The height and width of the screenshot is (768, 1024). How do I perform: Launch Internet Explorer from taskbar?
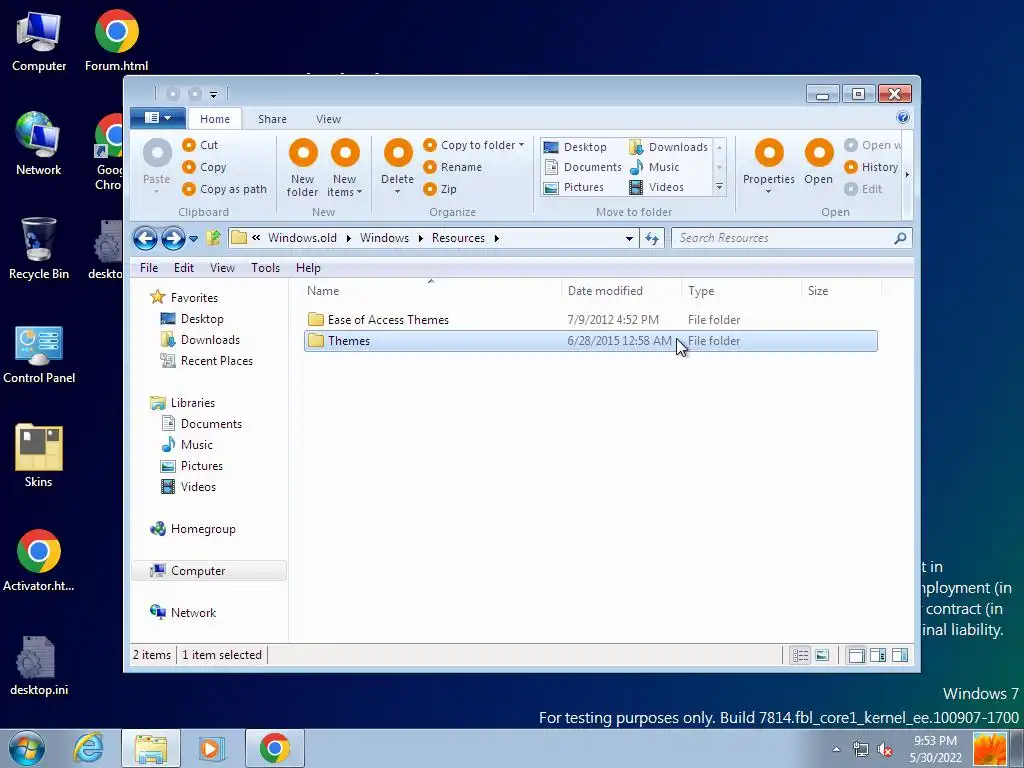[x=89, y=748]
